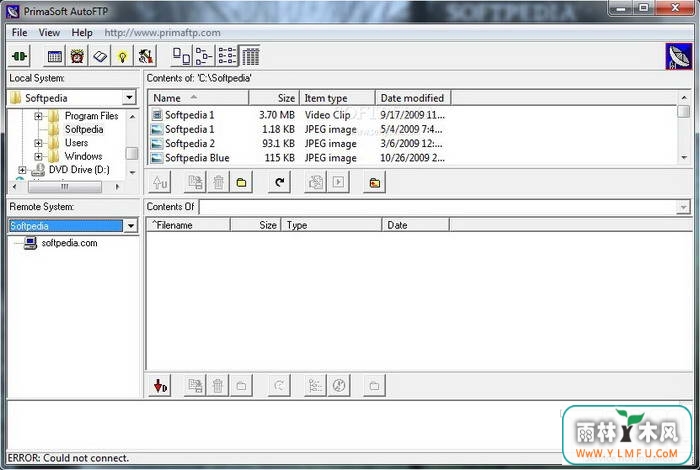Click right arrow of folder tree horizontal scrollbar
Viewport: 700px width, 470px height.
(x=117, y=187)
